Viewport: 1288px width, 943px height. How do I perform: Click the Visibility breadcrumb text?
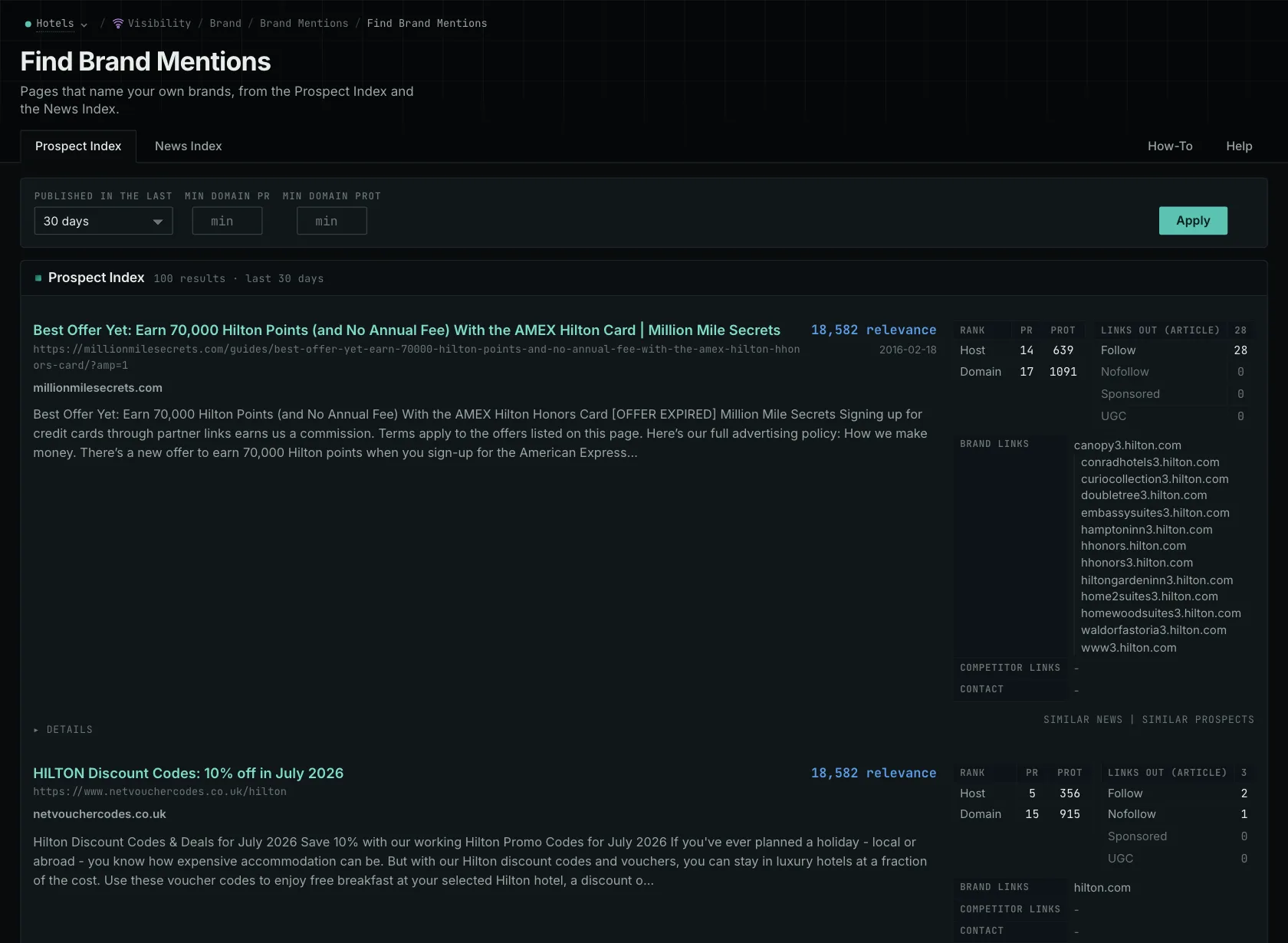click(x=159, y=24)
